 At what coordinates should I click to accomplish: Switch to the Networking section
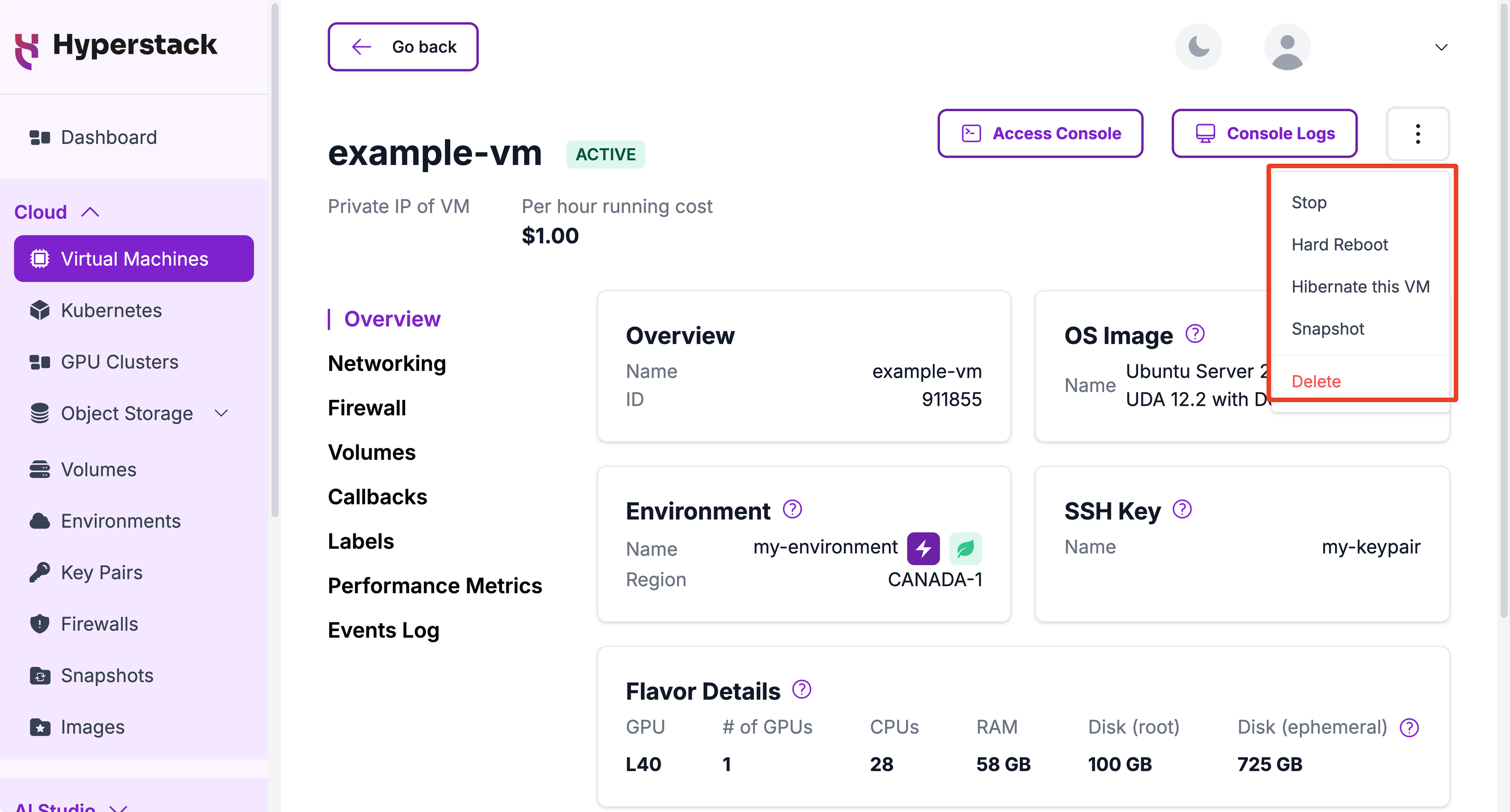[x=387, y=364]
